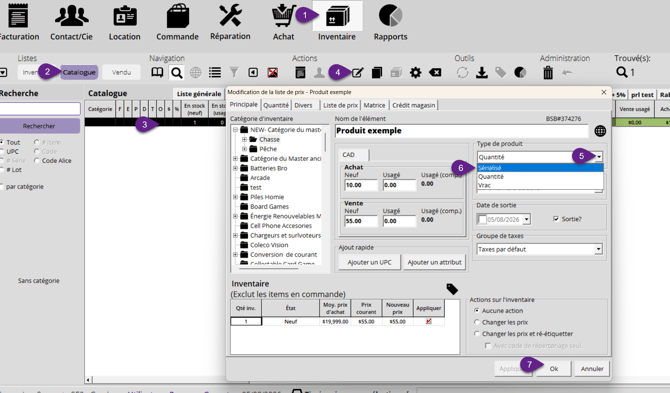670x393 pixels.
Task: Open the Commande module
Action: pyautogui.click(x=177, y=22)
